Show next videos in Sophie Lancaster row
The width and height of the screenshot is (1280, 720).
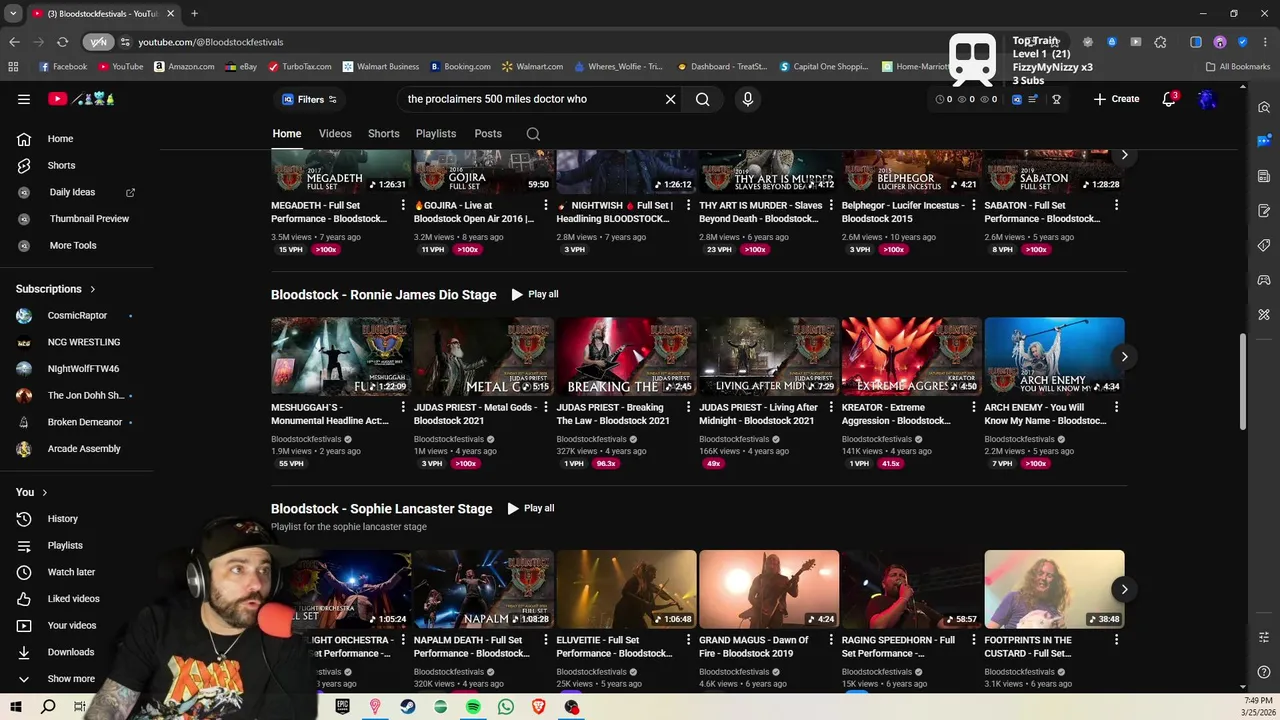click(1124, 589)
